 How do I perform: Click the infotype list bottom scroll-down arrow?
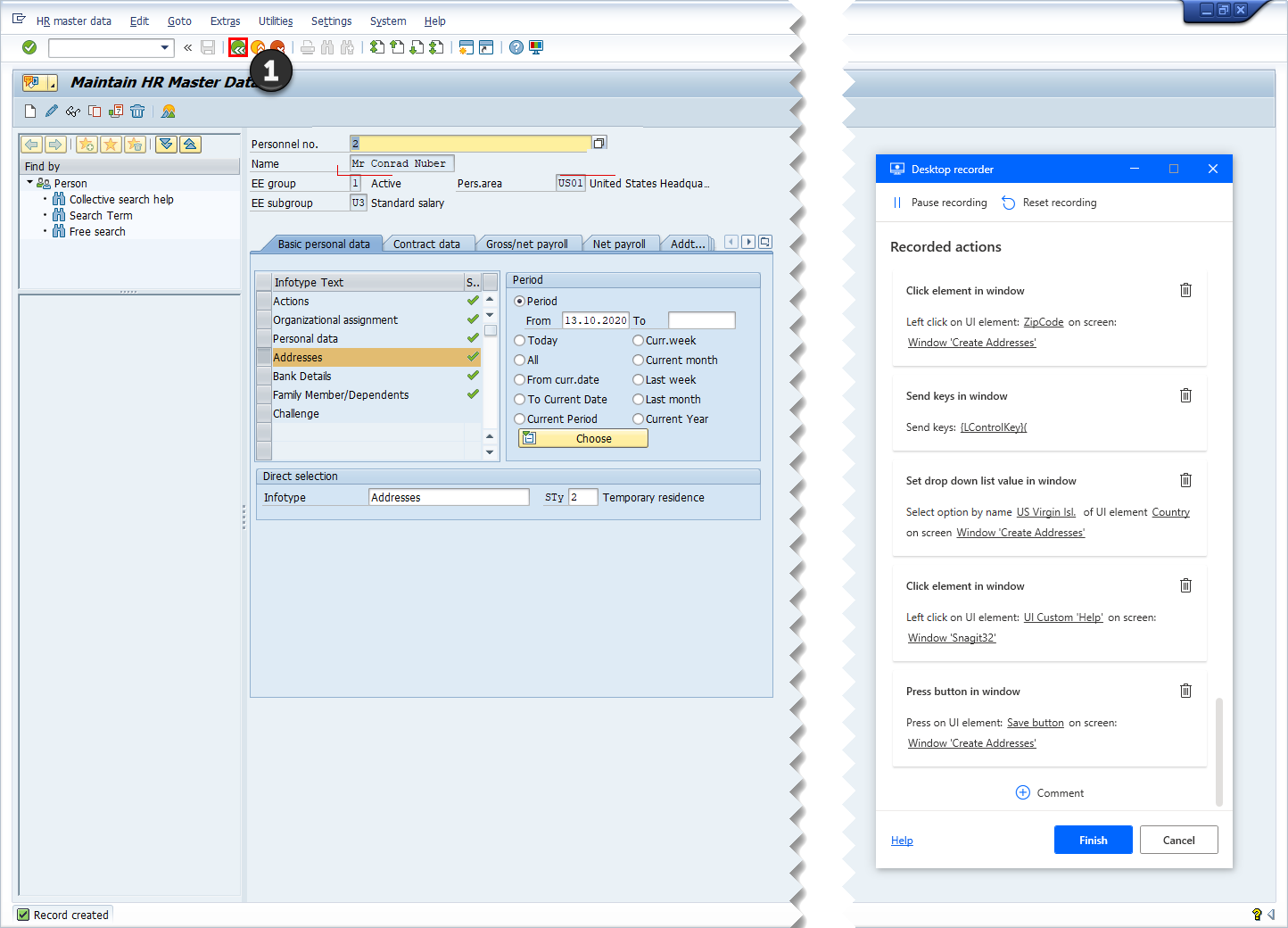pos(490,452)
